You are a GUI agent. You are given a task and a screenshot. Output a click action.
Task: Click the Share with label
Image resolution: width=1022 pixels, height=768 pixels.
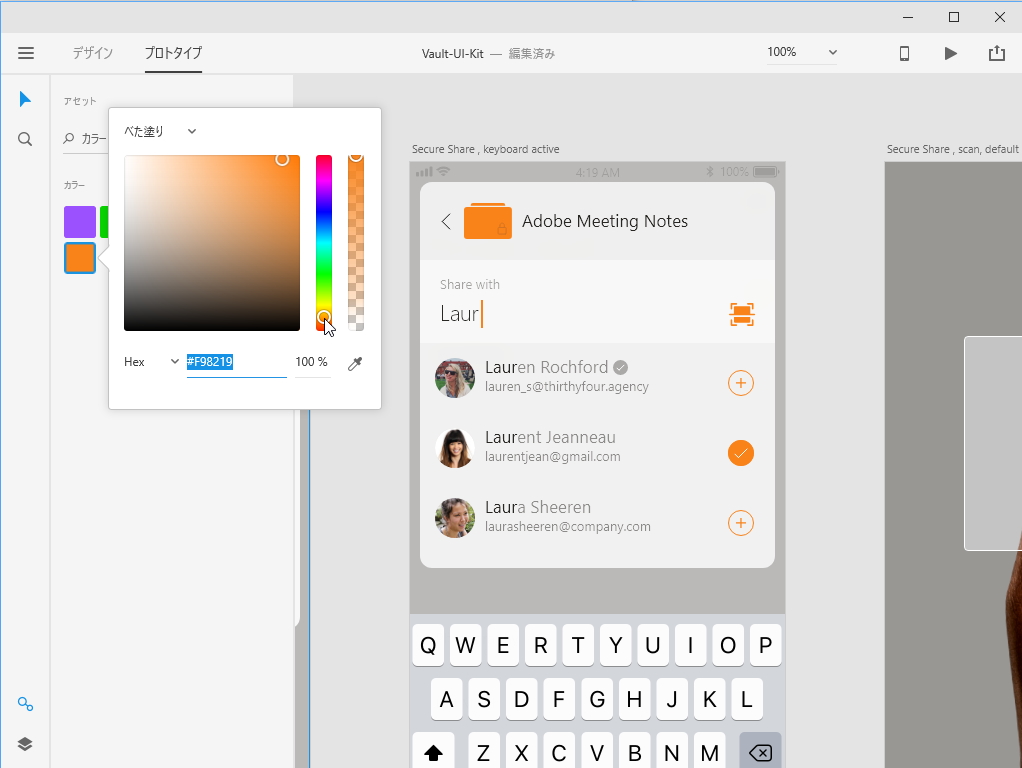point(470,285)
